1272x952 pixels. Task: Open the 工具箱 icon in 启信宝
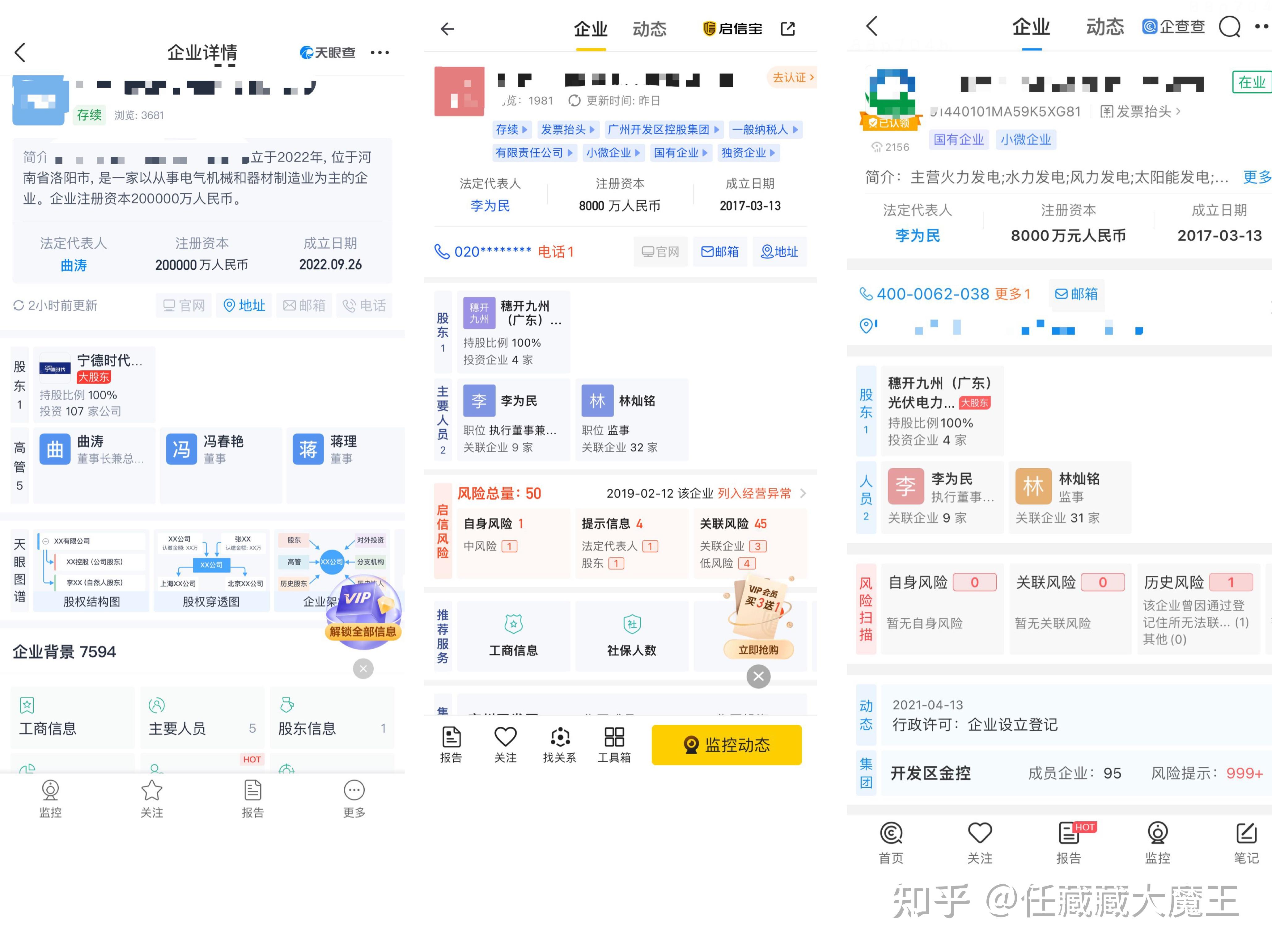(x=613, y=744)
